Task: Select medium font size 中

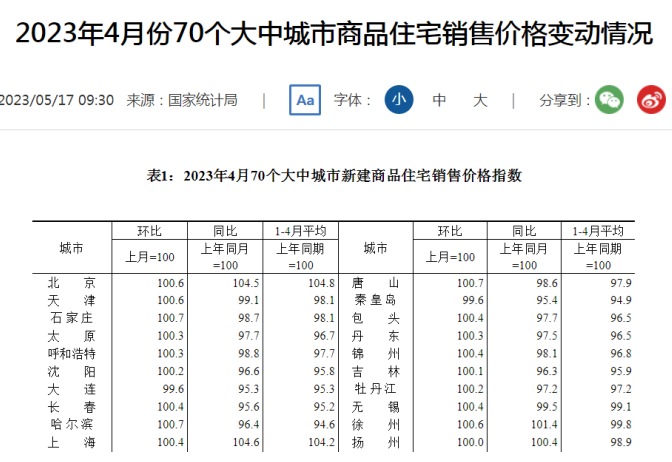Action: (439, 100)
